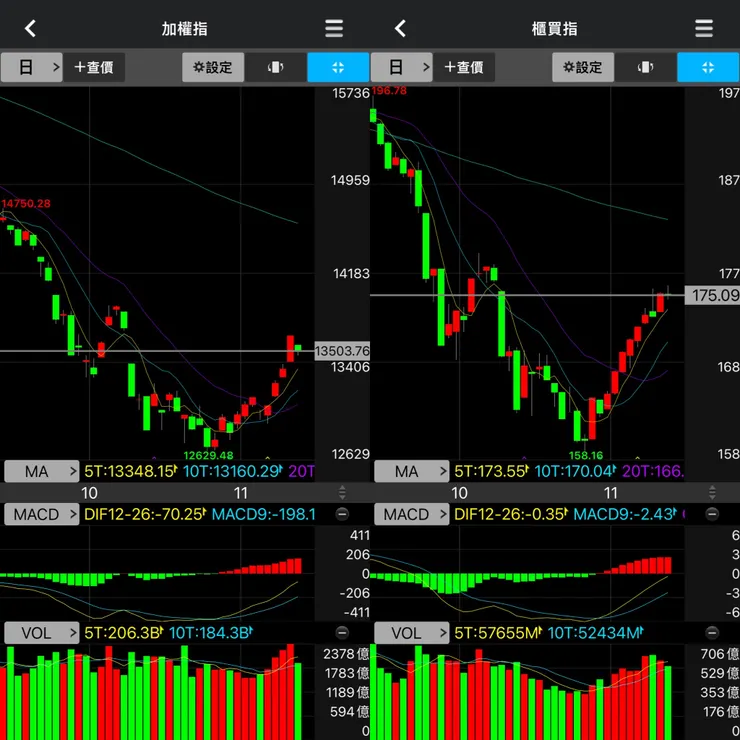Tap chart height stepper on 加權指

342,493
